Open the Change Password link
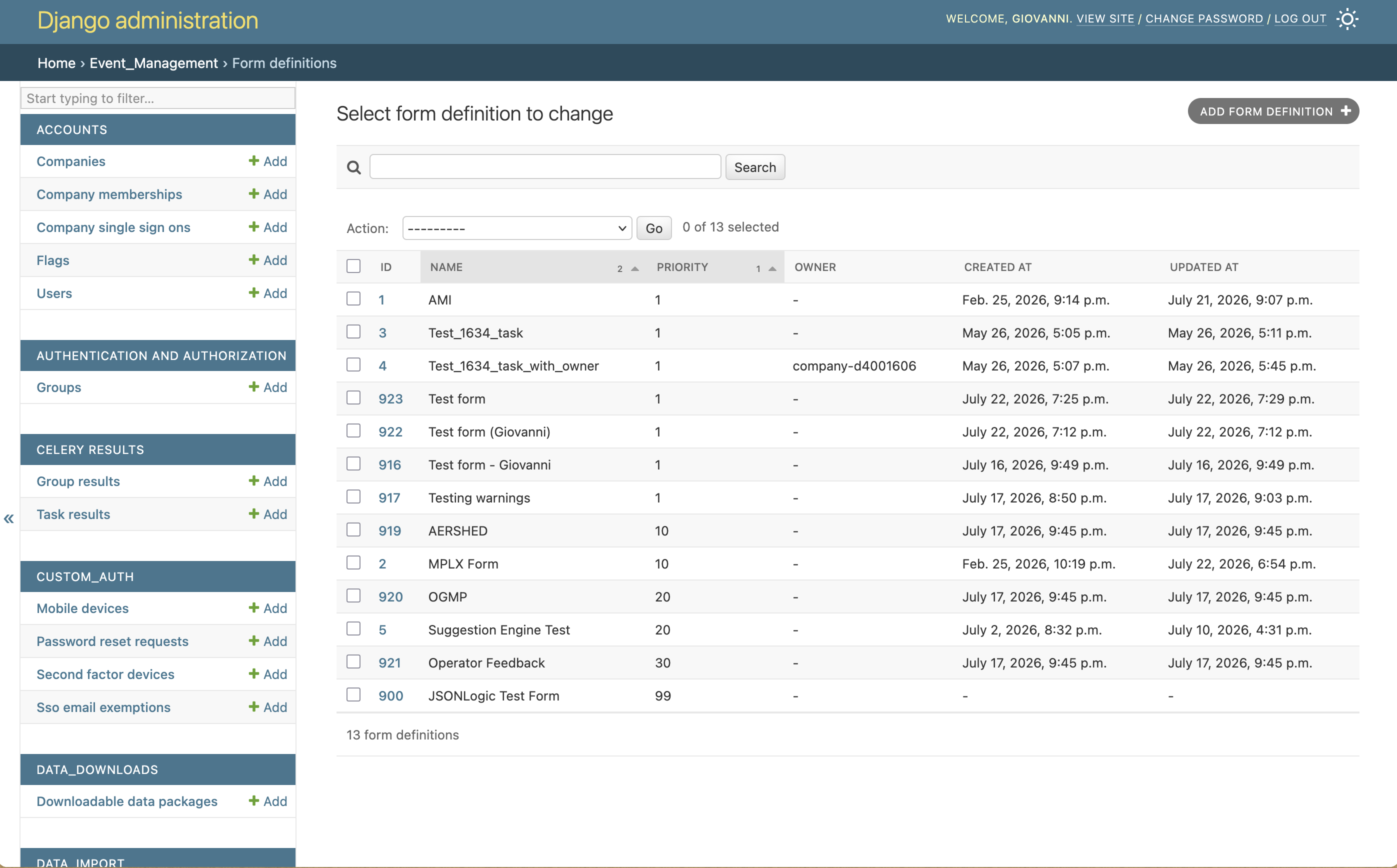This screenshot has height=868, width=1397. click(x=1204, y=19)
